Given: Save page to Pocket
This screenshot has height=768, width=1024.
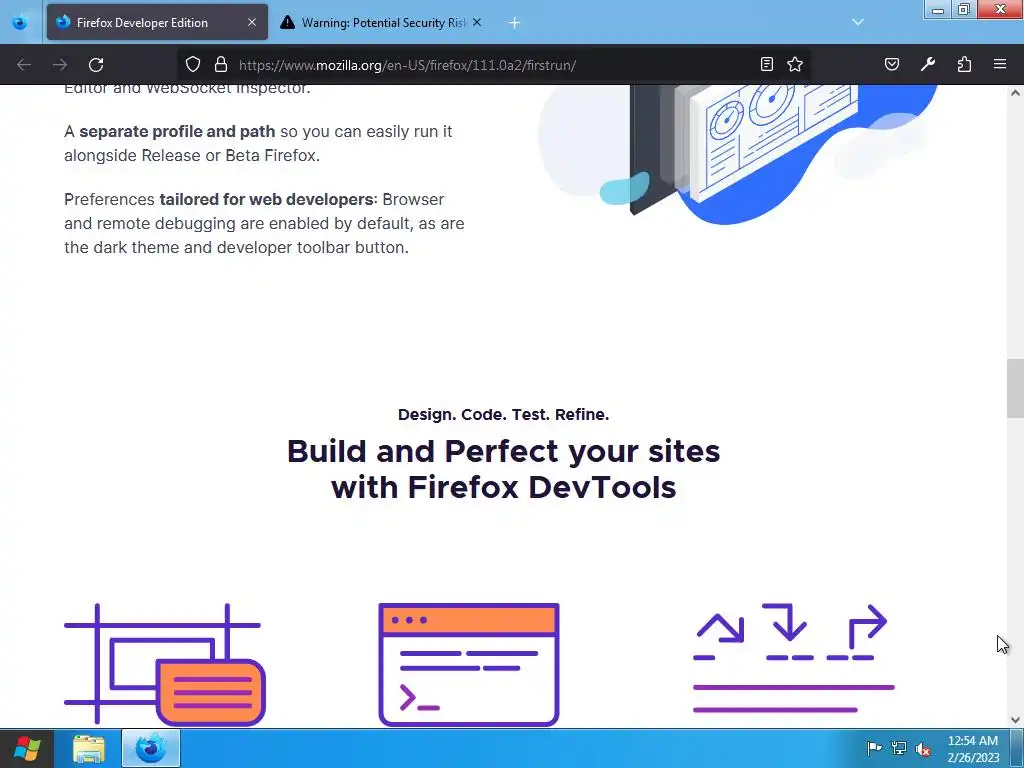Looking at the screenshot, I should 891,64.
